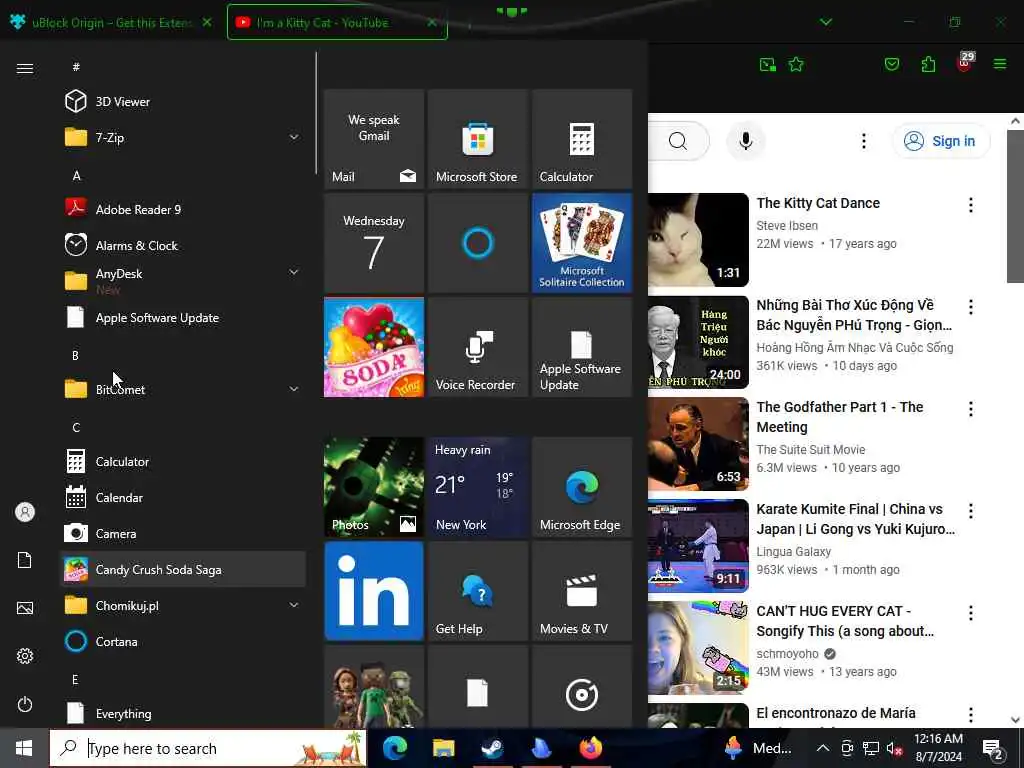This screenshot has height=768, width=1024.
Task: Click the YouTube page vertical scrollbar
Action: pyautogui.click(x=1015, y=206)
